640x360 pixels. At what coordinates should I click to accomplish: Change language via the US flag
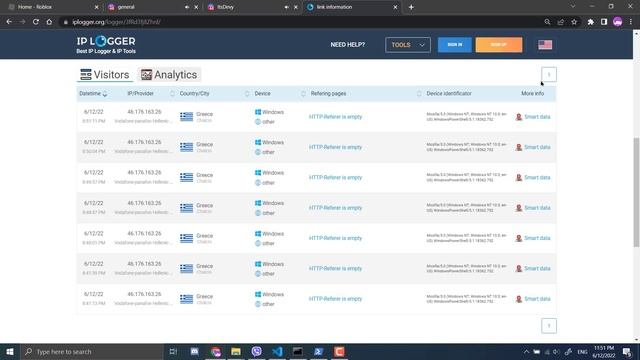pos(545,44)
